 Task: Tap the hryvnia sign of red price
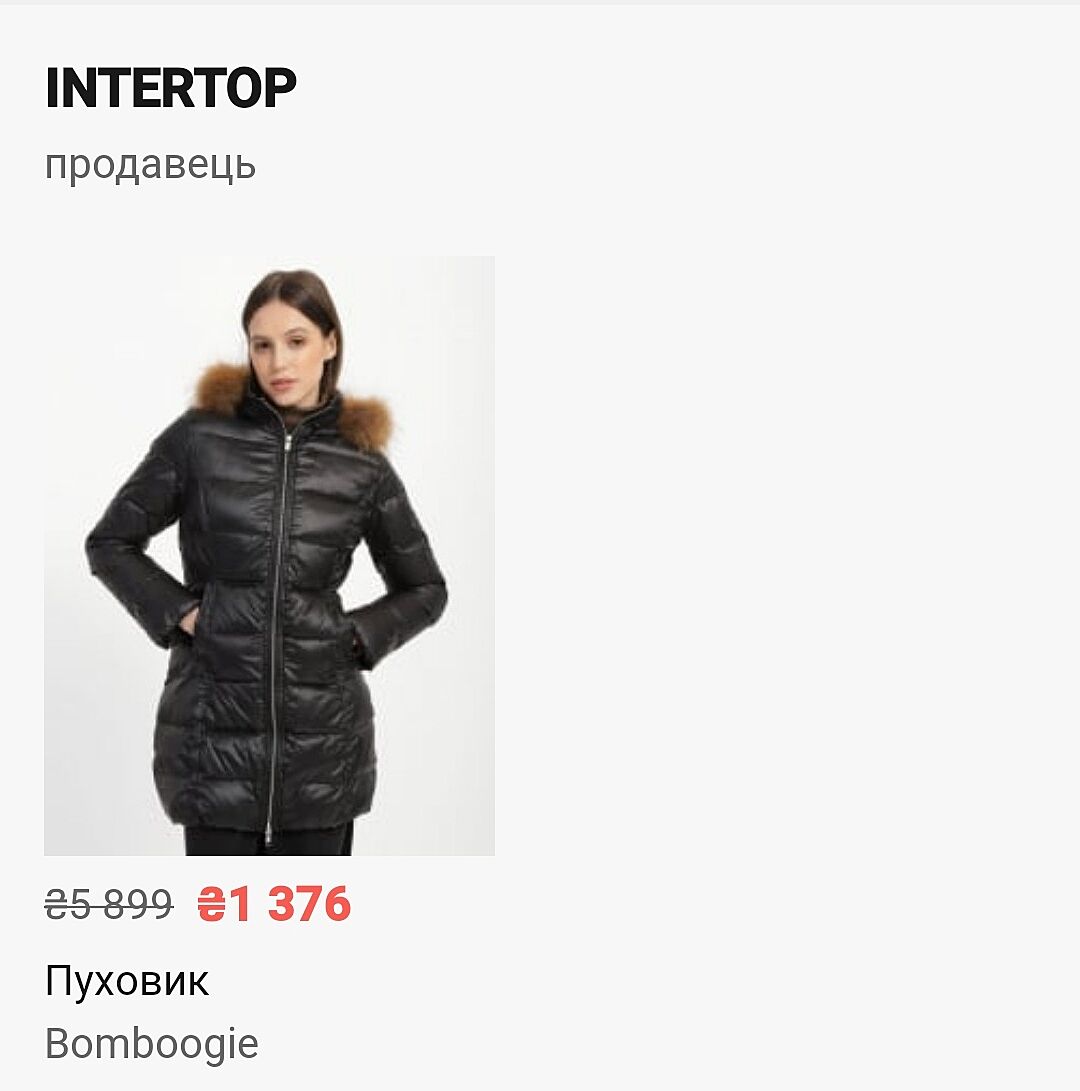coord(211,905)
